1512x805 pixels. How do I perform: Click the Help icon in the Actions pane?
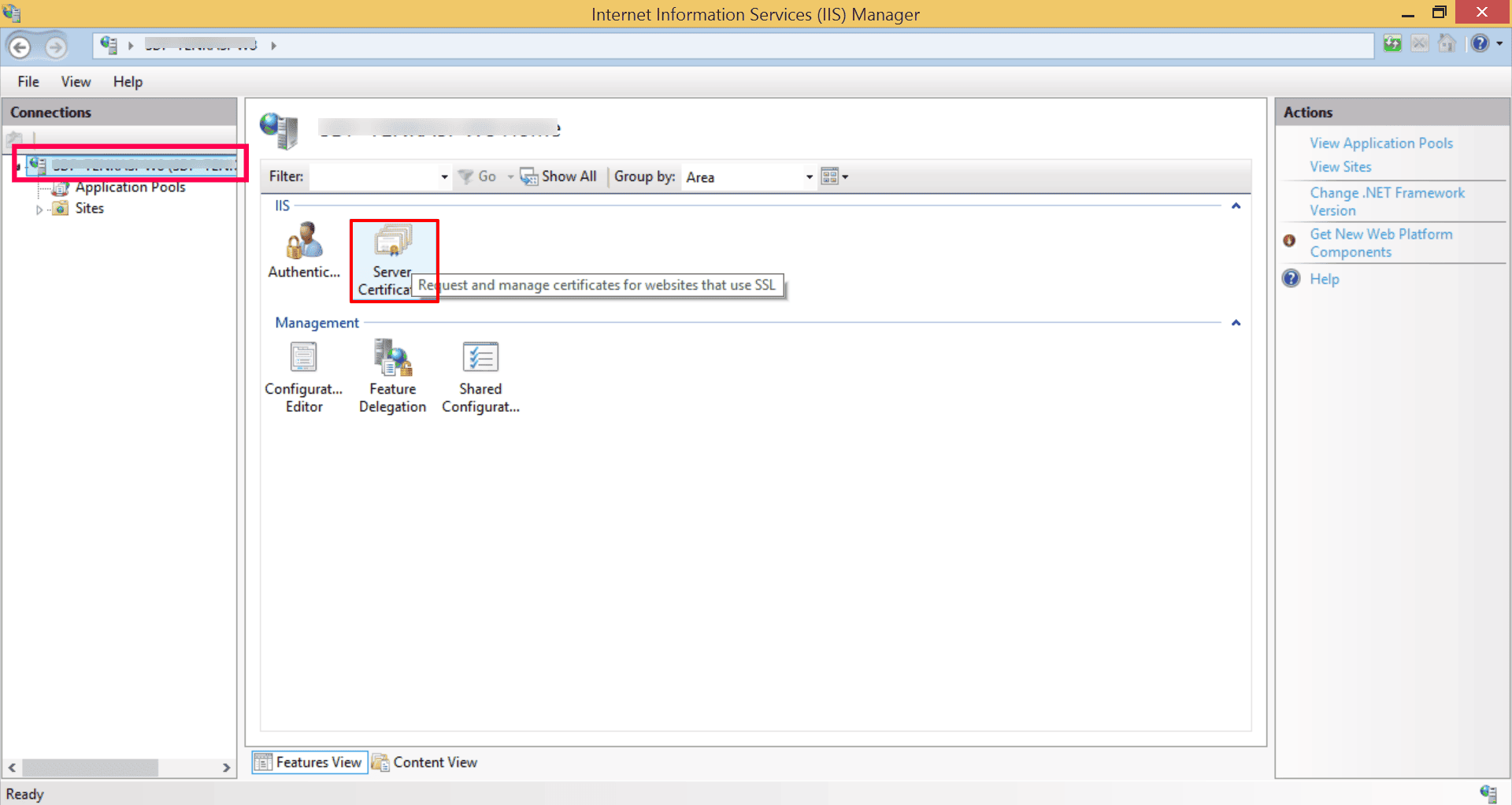1291,279
